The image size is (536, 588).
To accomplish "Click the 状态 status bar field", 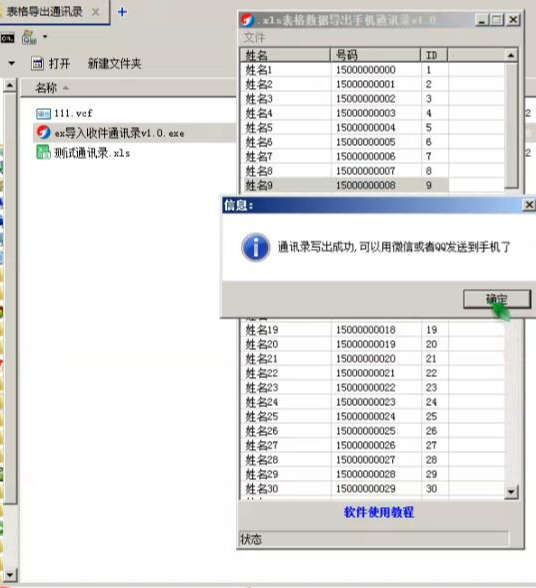I will coord(374,539).
